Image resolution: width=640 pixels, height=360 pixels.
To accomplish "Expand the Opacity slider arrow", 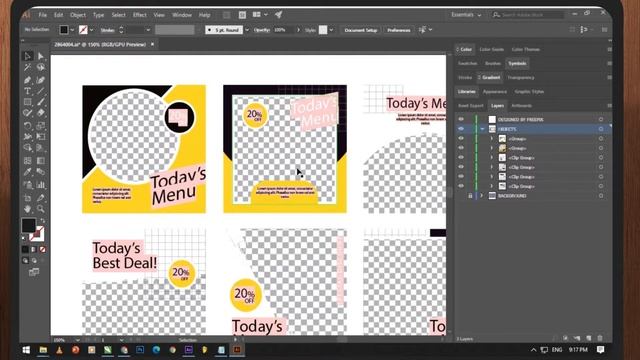I will click(x=298, y=30).
